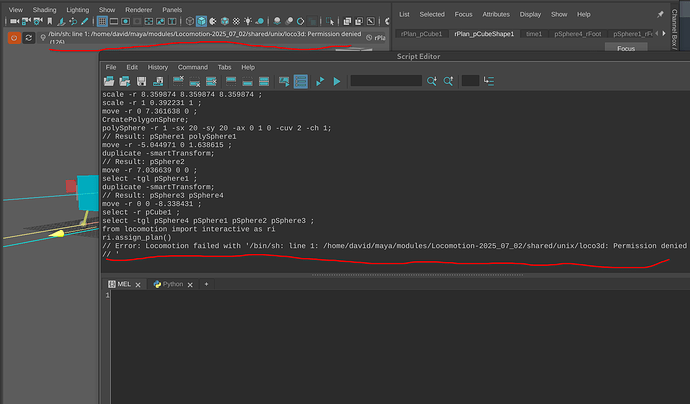690x404 pixels.
Task: Open Attribute Editor Attributes menu
Action: coord(496,14)
